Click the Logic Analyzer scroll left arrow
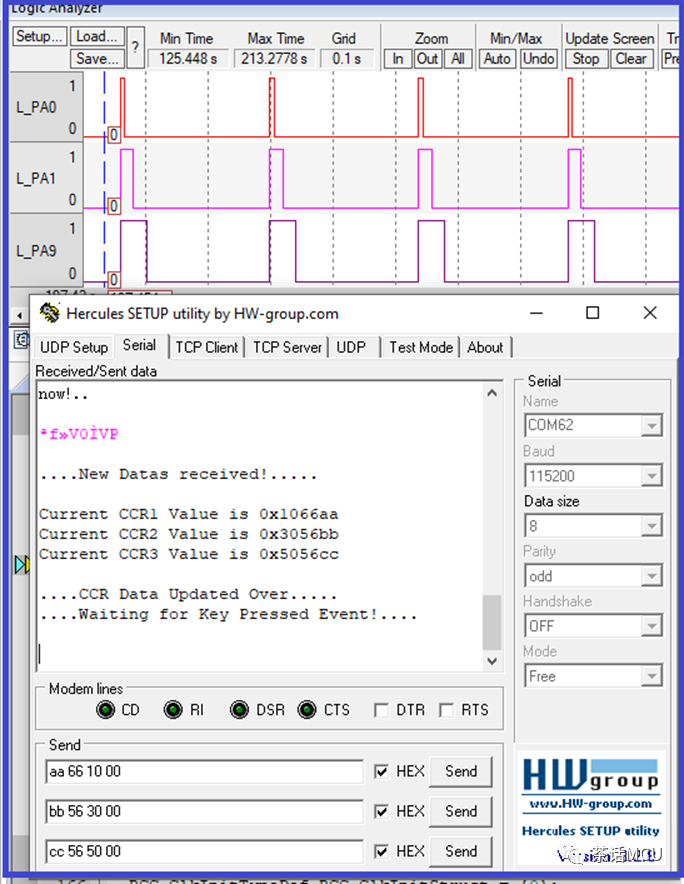The height and width of the screenshot is (884, 684). point(20,316)
